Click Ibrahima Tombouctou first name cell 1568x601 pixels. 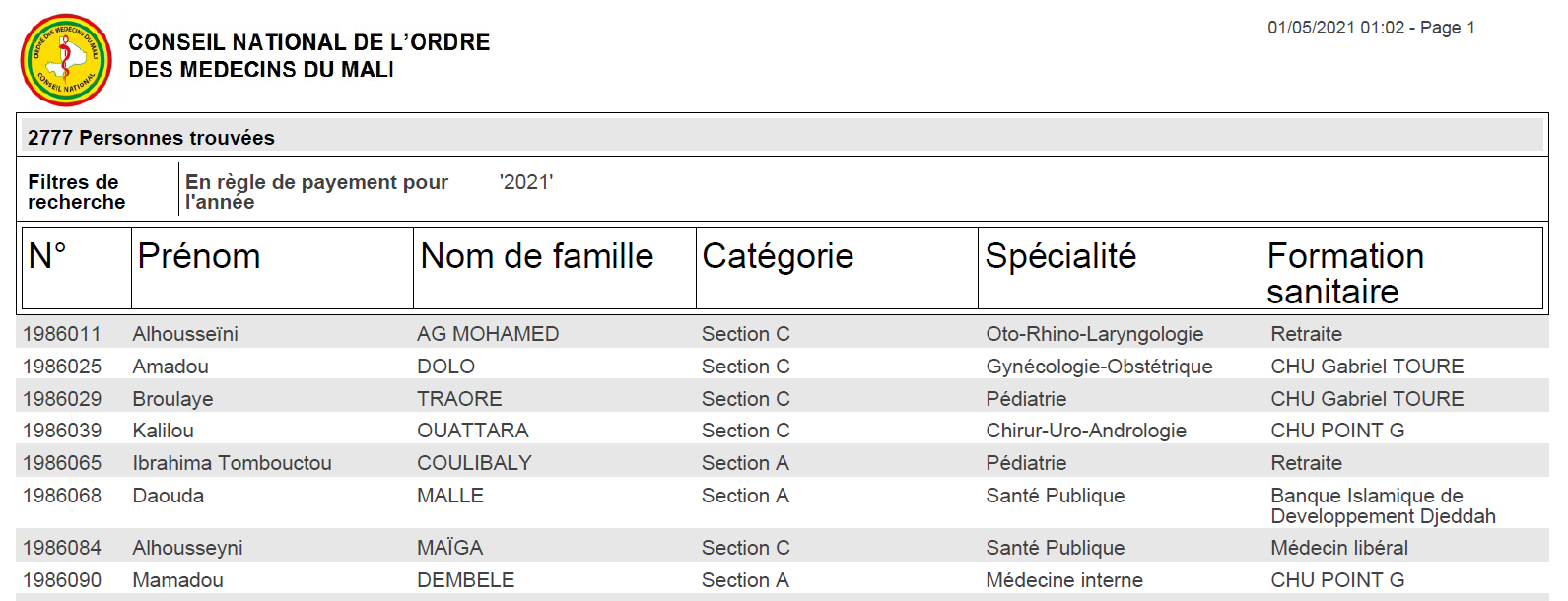[232, 463]
